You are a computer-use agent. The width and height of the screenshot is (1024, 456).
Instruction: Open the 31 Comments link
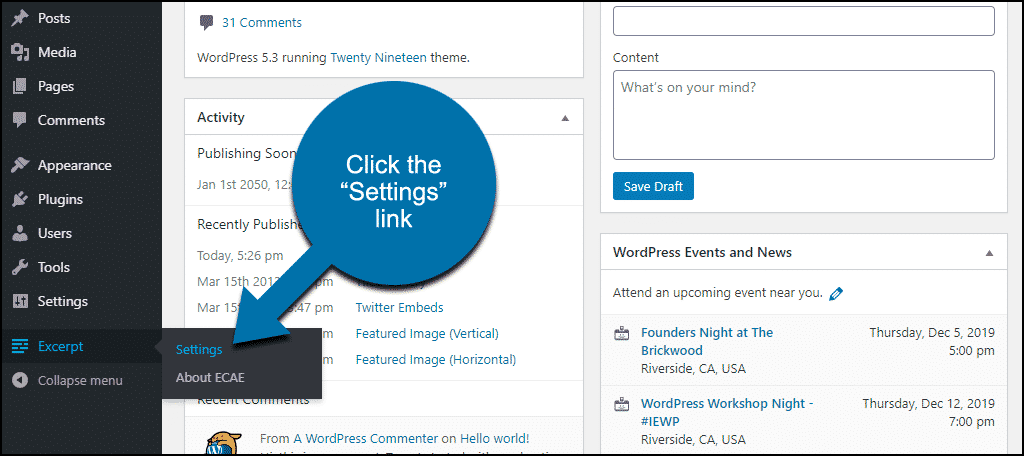[x=262, y=22]
